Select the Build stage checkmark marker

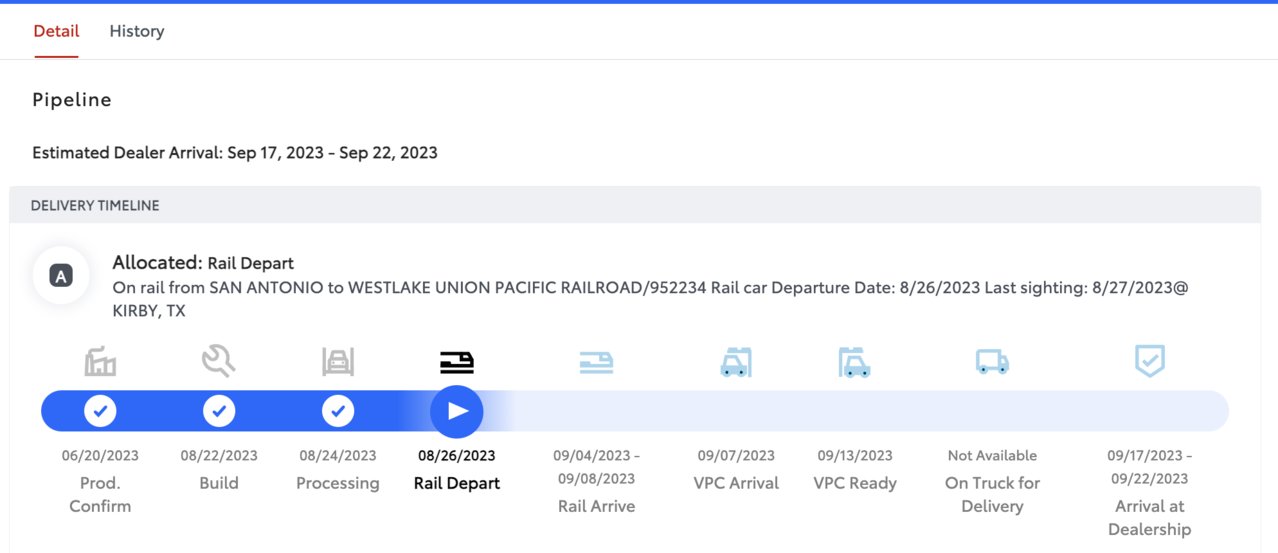click(x=219, y=411)
